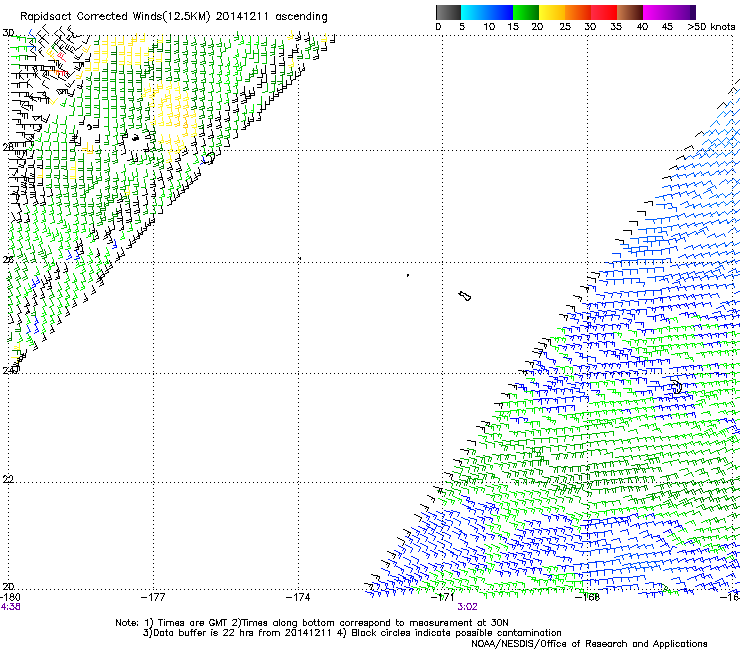Image resolution: width=740 pixels, height=650 pixels.
Task: Click the legend label '25'
Action: coord(565,27)
